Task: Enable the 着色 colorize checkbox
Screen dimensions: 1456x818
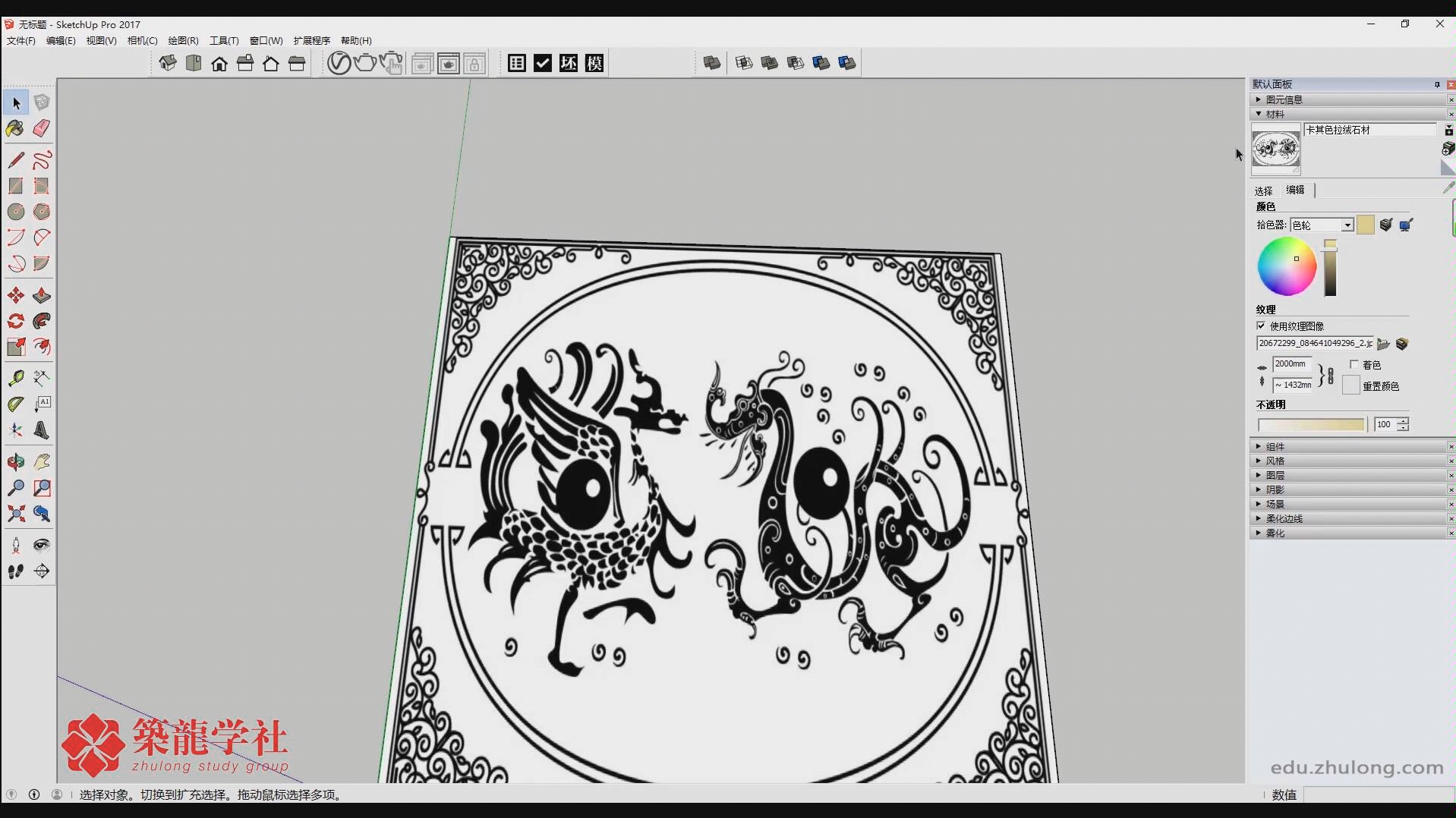Action: pos(1354,364)
